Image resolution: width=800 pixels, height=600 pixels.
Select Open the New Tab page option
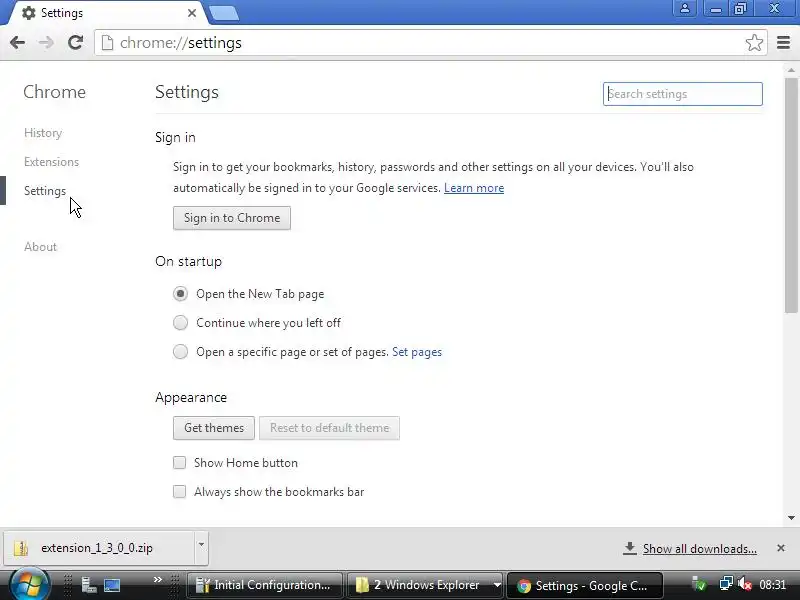coord(180,294)
